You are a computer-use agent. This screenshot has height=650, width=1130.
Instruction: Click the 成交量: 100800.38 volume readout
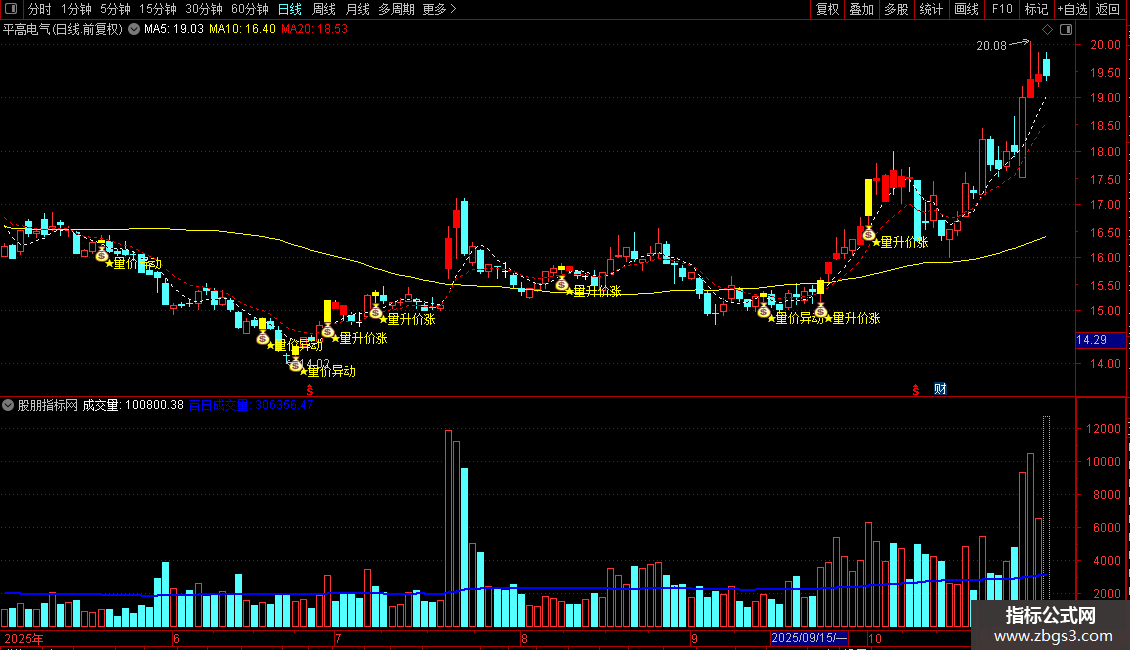pos(133,405)
